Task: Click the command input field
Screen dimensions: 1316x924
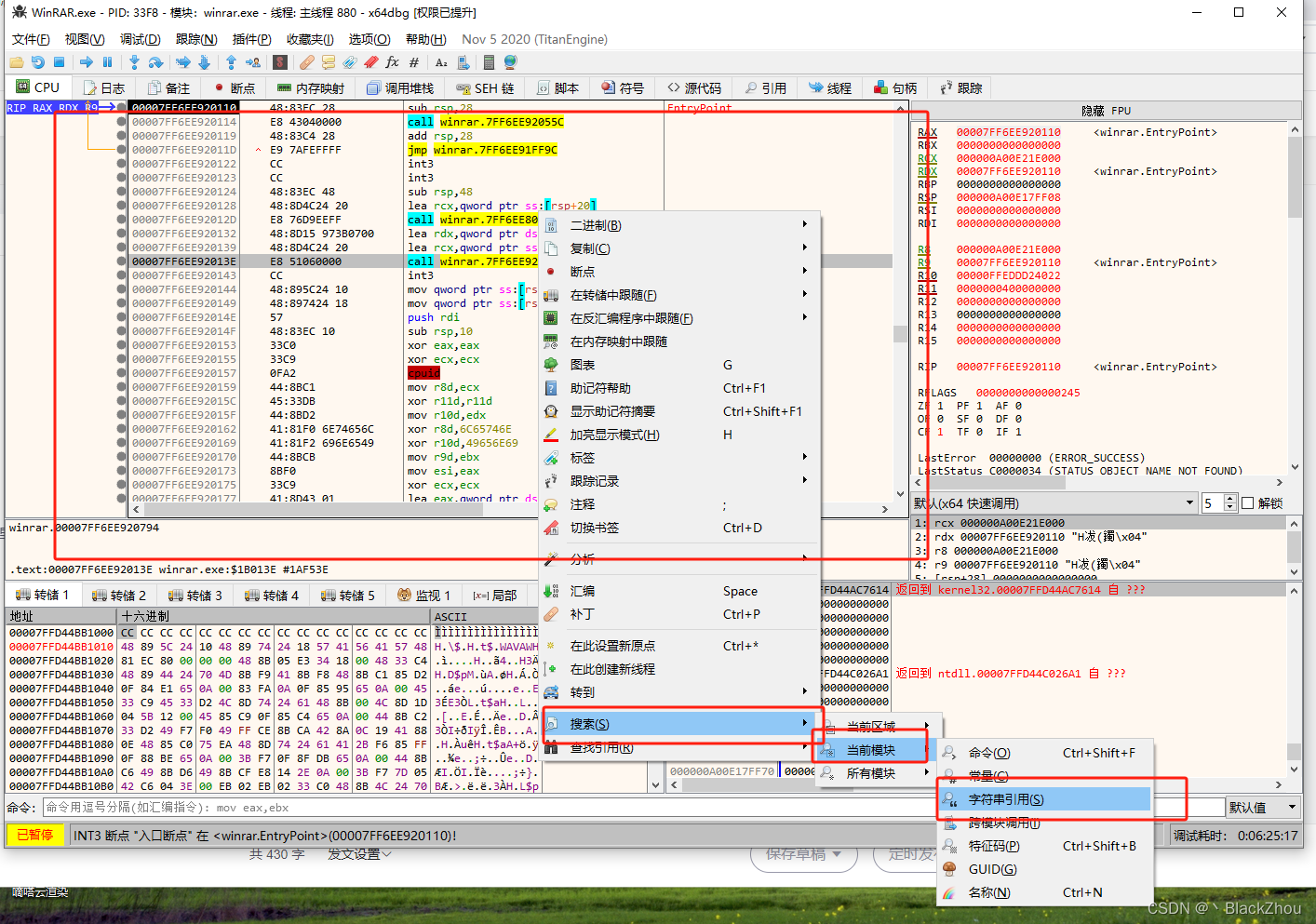Action: click(x=633, y=808)
